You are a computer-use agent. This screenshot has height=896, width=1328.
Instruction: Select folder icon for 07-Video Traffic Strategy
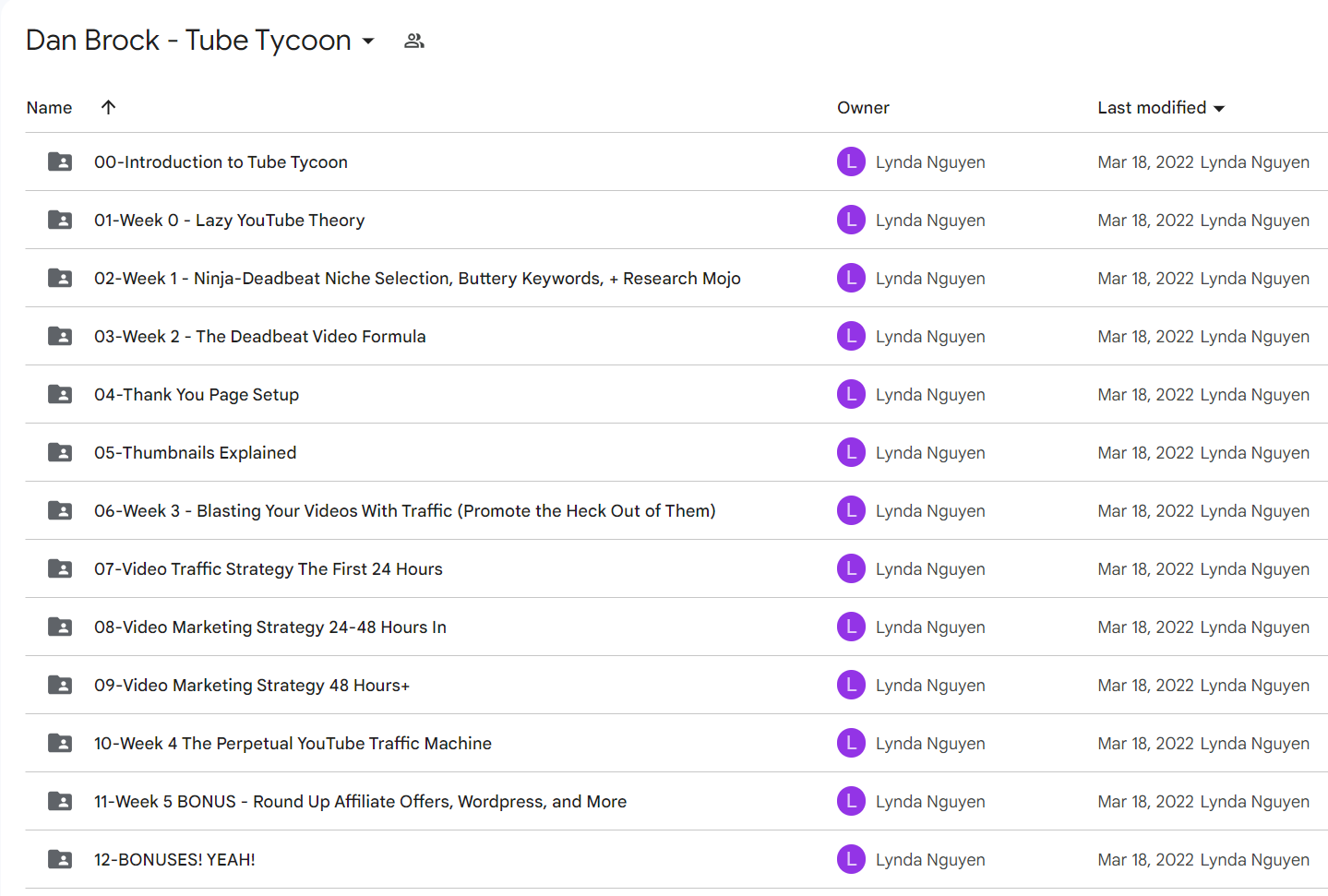pos(60,568)
